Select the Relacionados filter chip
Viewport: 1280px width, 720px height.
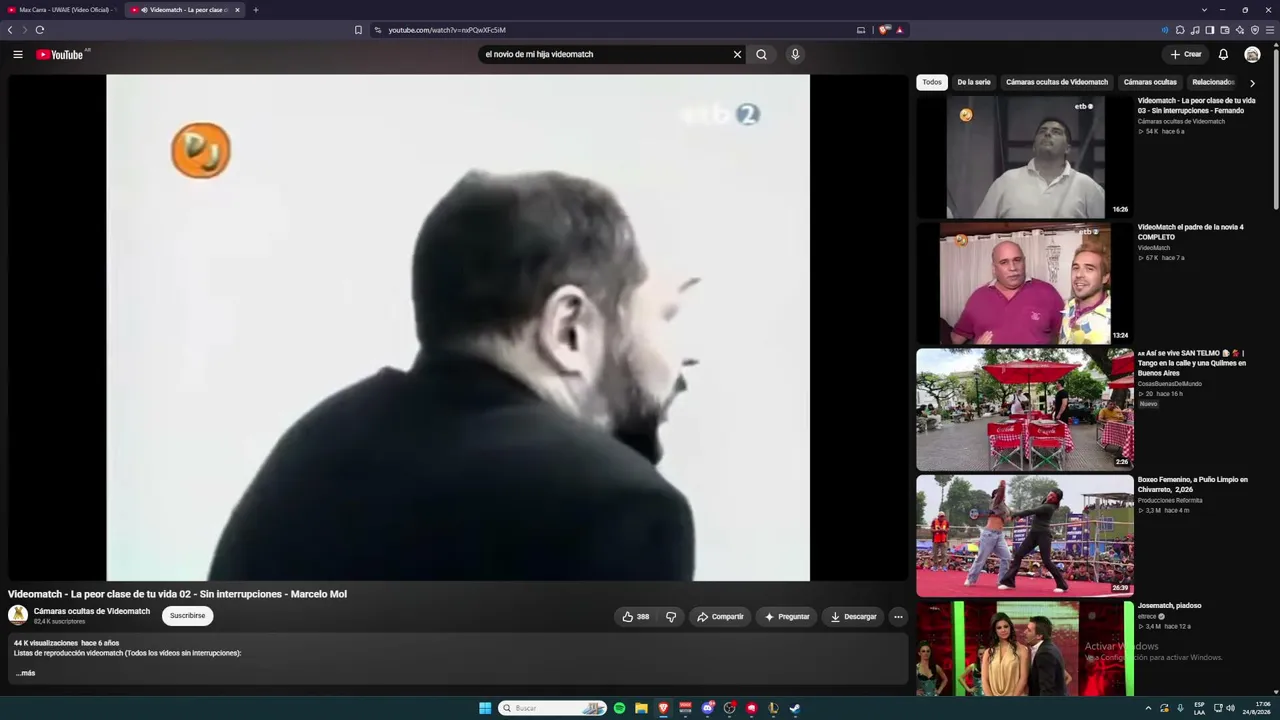1213,82
